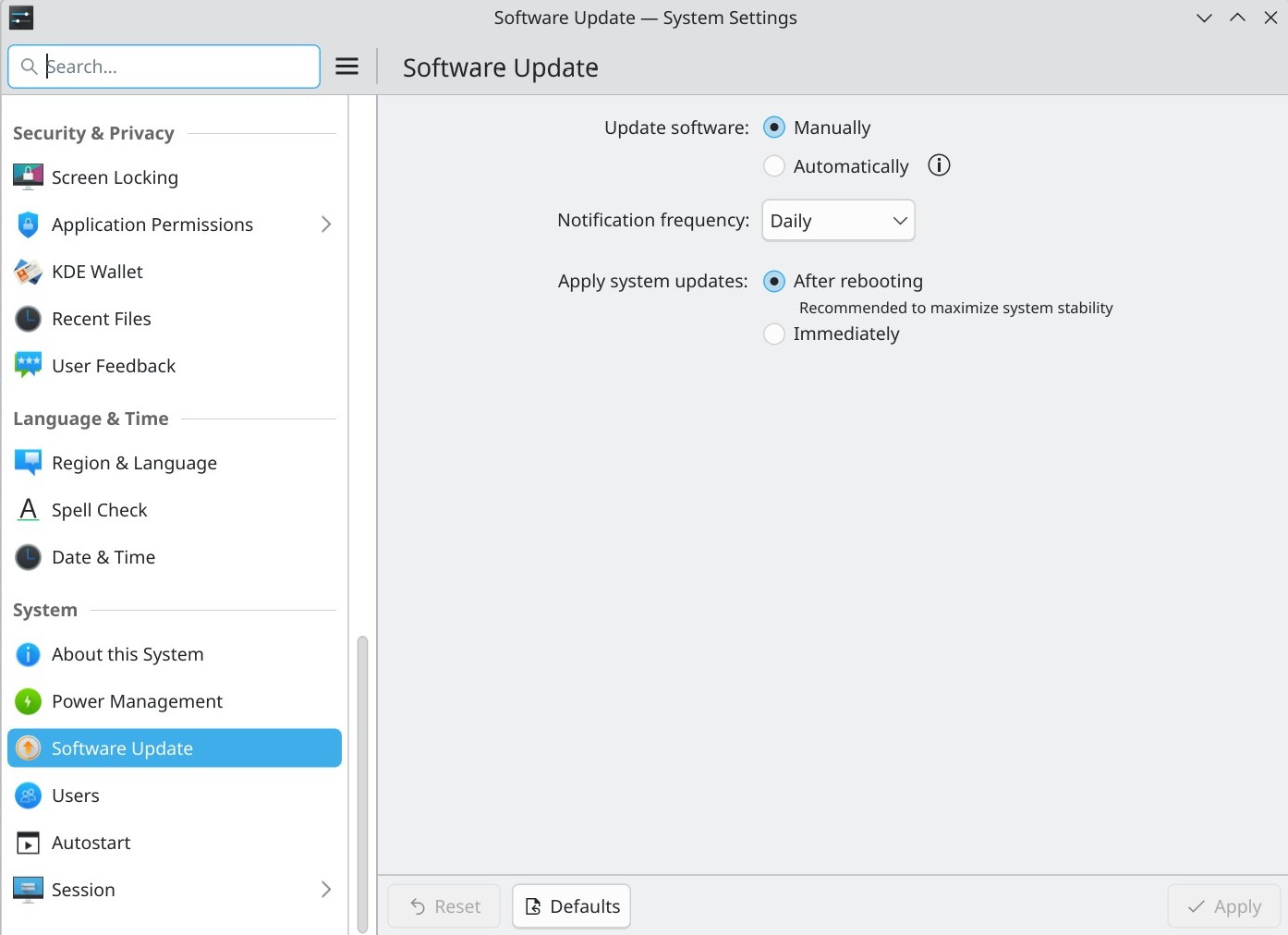1288x935 pixels.
Task: Open the About this System page
Action: [128, 654]
